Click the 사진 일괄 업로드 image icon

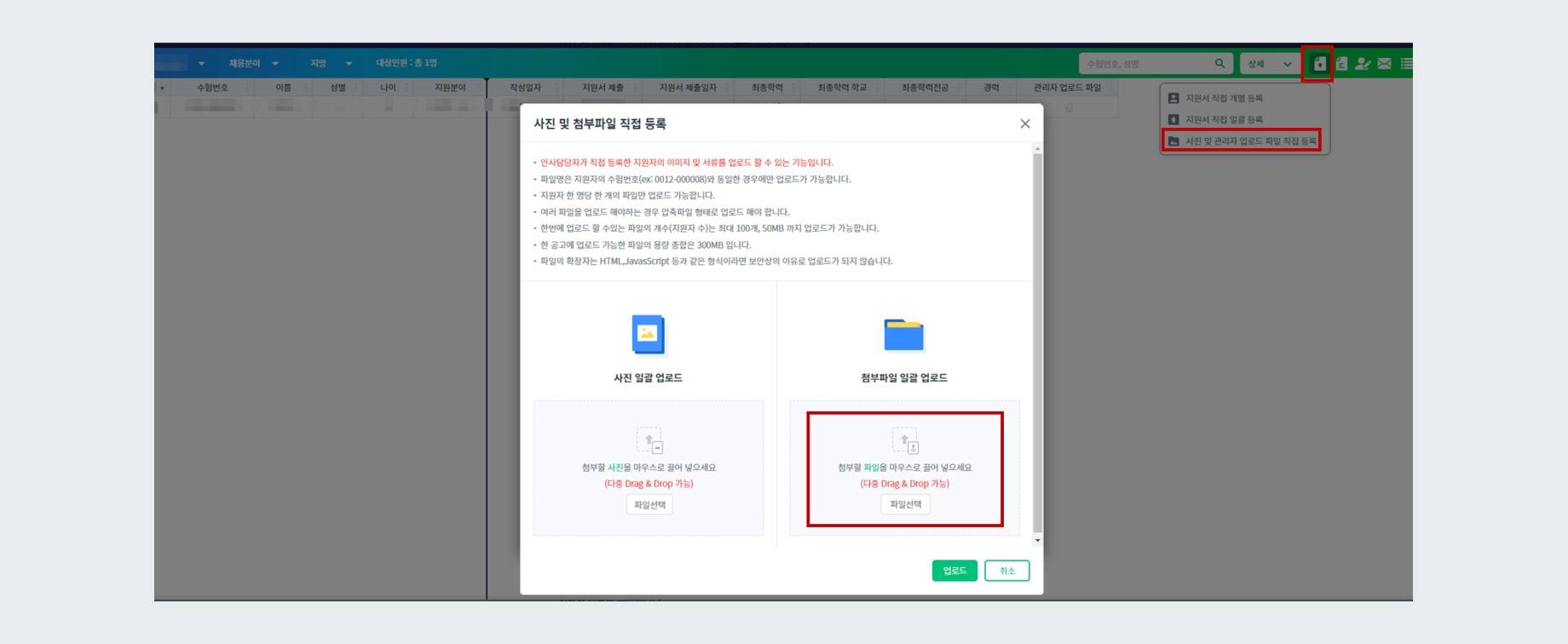[x=648, y=335]
